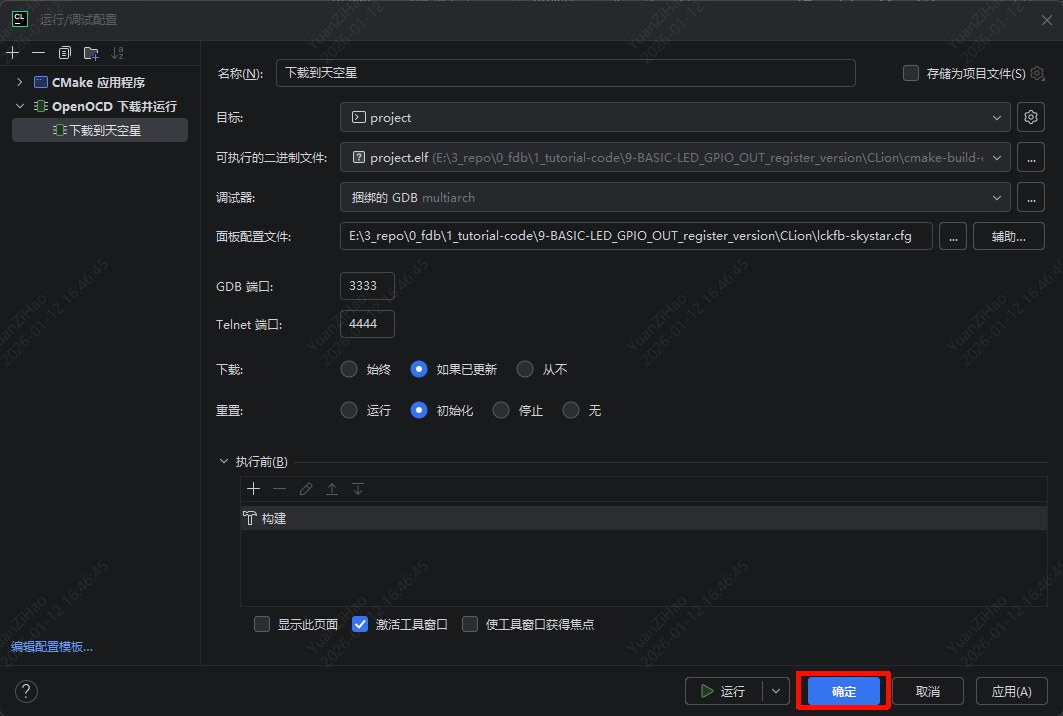Open the 目标 project dropdown

pos(675,117)
